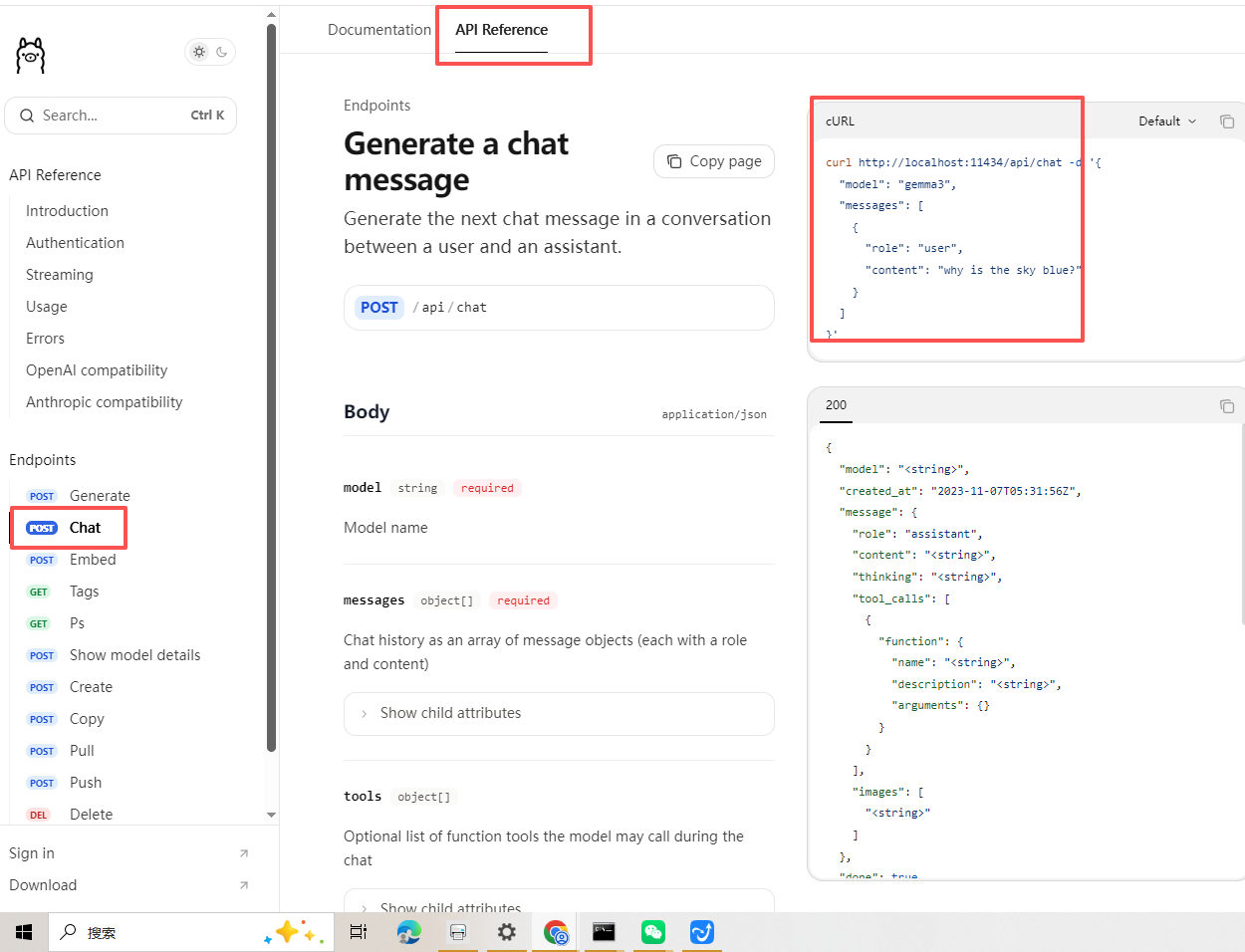This screenshot has width=1245, height=952.
Task: Navigate to Errors page
Action: [45, 339]
